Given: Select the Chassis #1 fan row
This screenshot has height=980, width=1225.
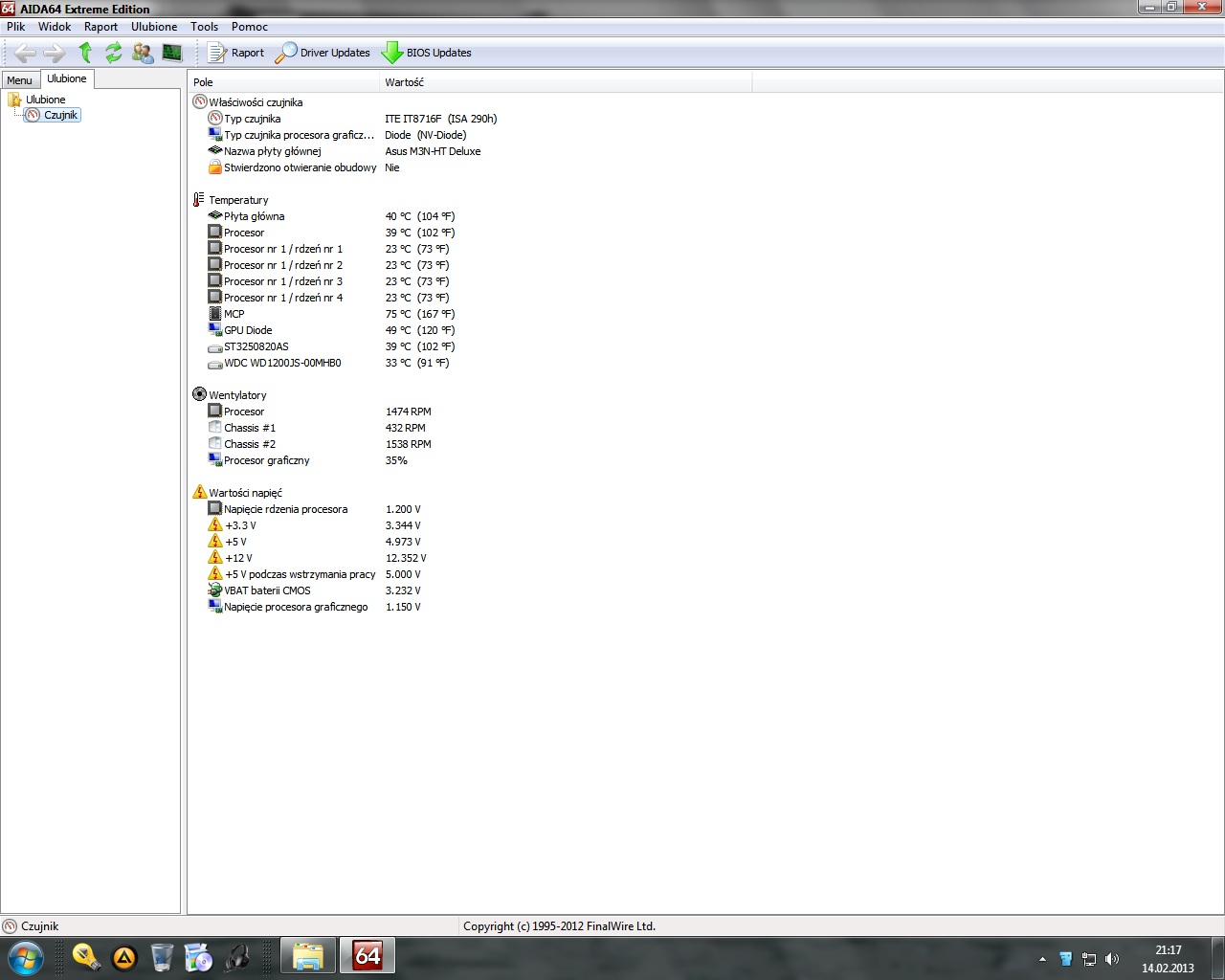Looking at the screenshot, I should click(317, 428).
